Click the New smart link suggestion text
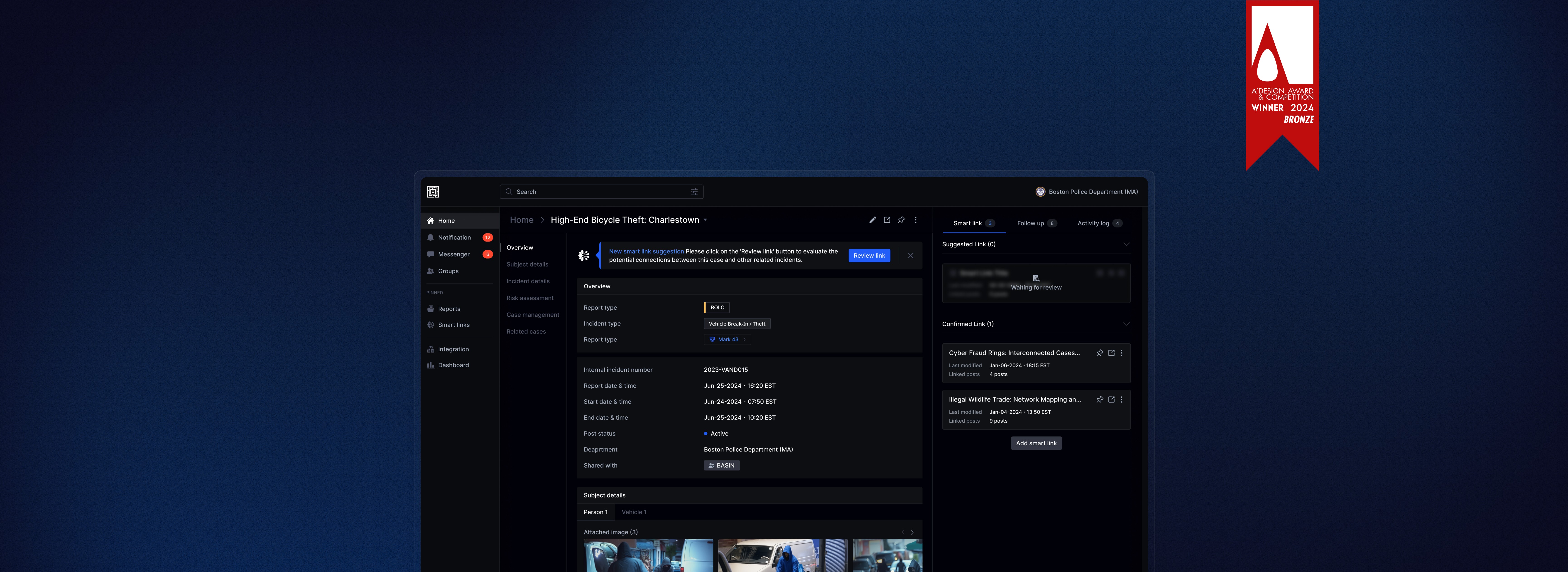The width and height of the screenshot is (1568, 572). coord(647,251)
